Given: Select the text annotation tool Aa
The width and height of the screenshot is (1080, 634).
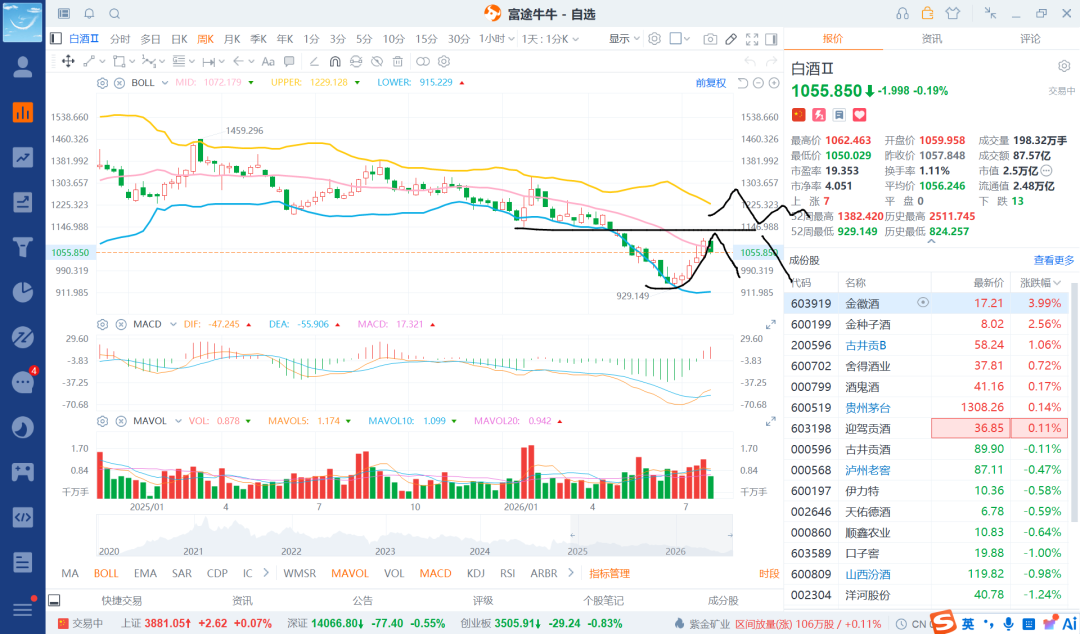Looking at the screenshot, I should pos(268,61).
